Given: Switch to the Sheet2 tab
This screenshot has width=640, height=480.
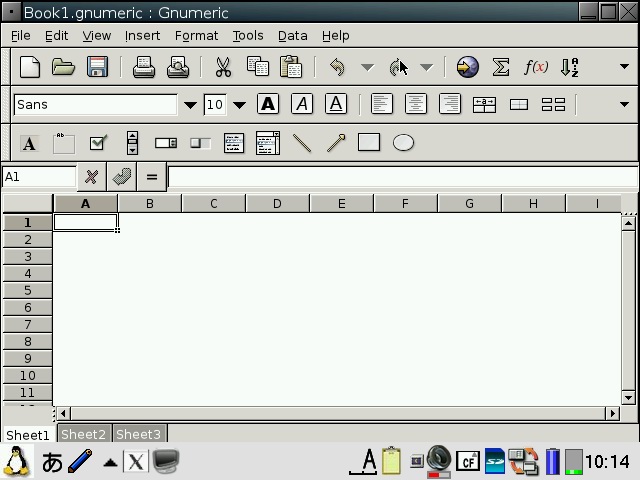Looking at the screenshot, I should [83, 434].
